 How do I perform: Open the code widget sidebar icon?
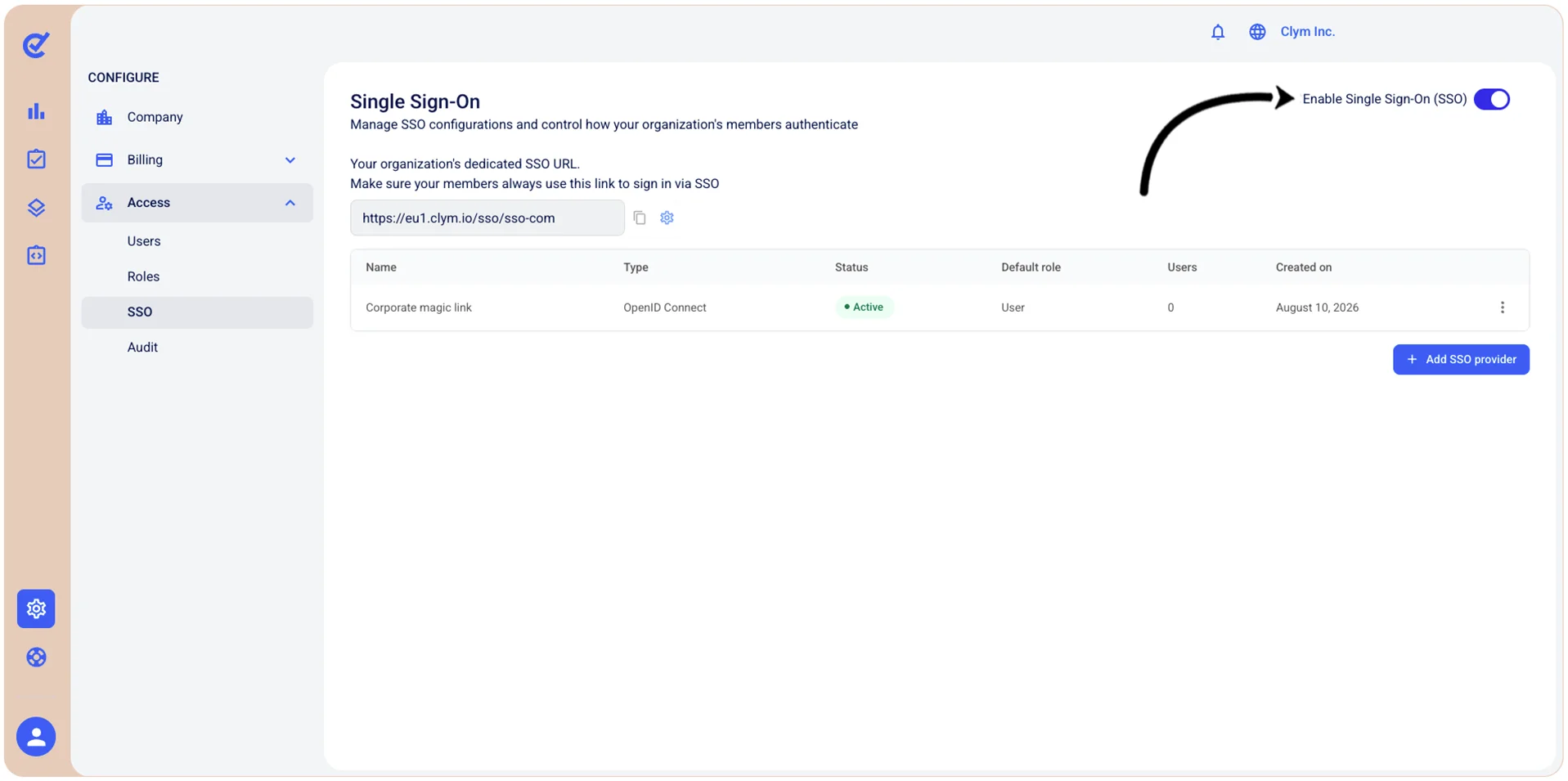(x=36, y=255)
